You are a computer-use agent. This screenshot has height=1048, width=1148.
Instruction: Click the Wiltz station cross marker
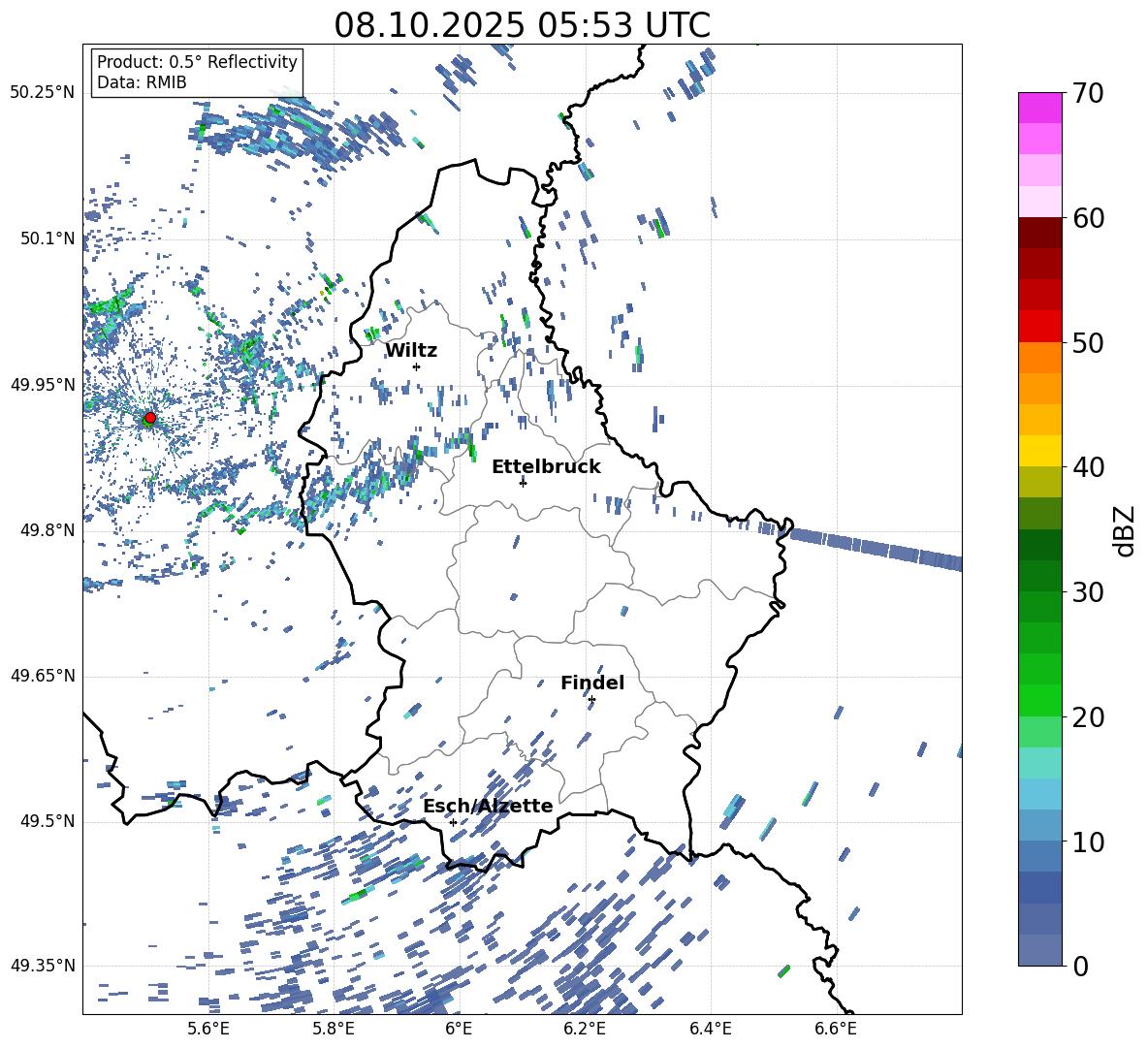pyautogui.click(x=417, y=366)
